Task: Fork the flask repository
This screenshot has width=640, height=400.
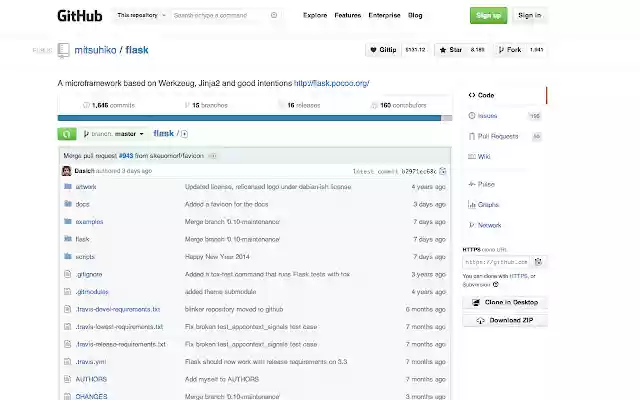Action: 510,50
